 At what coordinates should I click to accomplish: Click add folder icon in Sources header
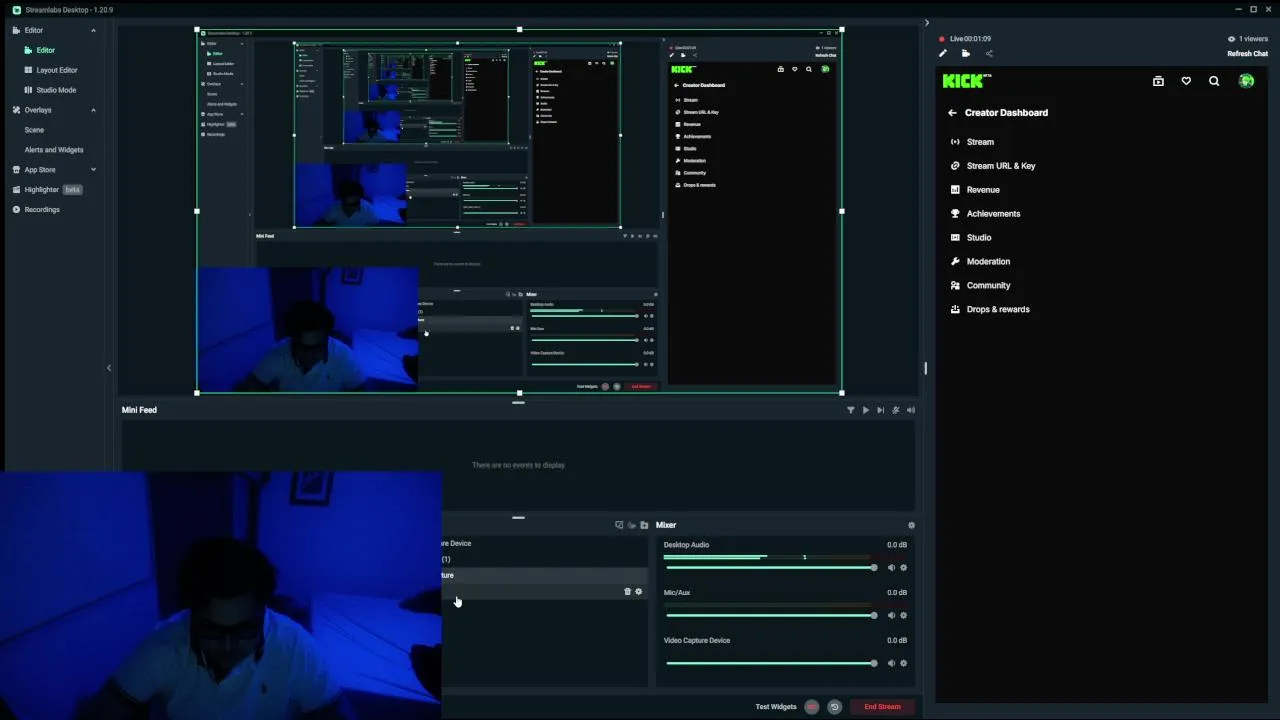[644, 525]
